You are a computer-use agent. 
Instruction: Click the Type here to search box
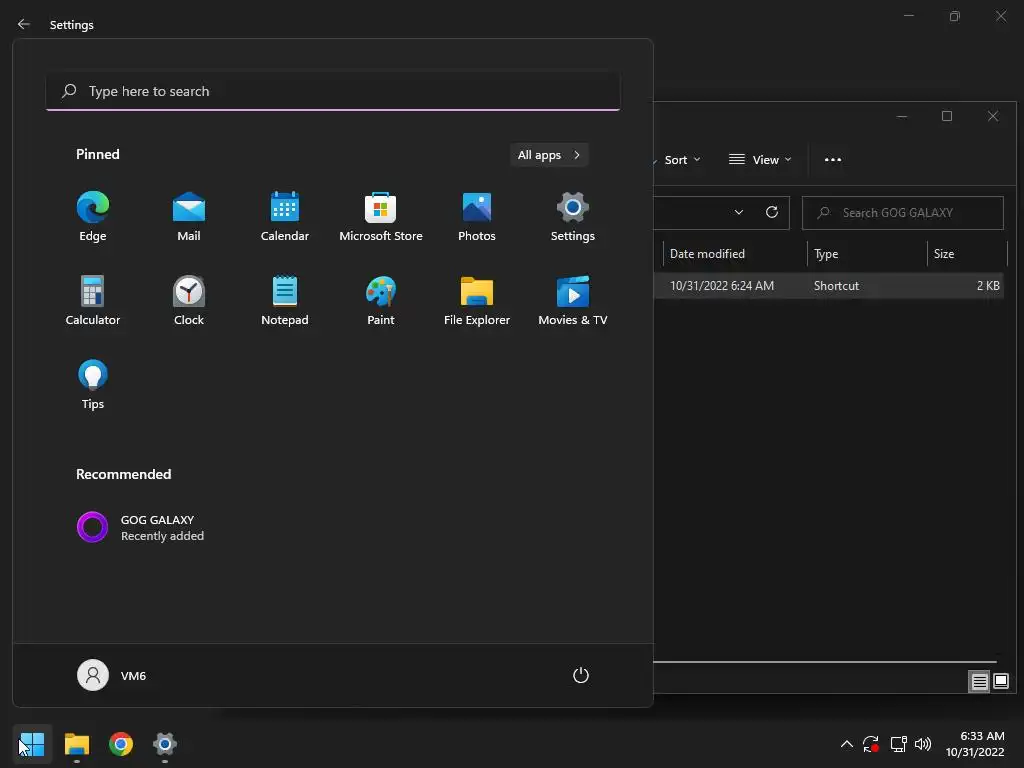[333, 91]
